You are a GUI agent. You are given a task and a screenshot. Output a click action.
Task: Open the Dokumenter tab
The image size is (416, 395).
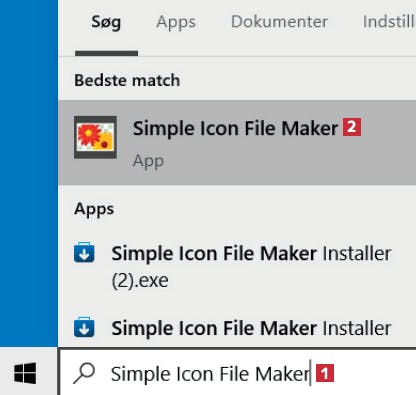point(279,22)
